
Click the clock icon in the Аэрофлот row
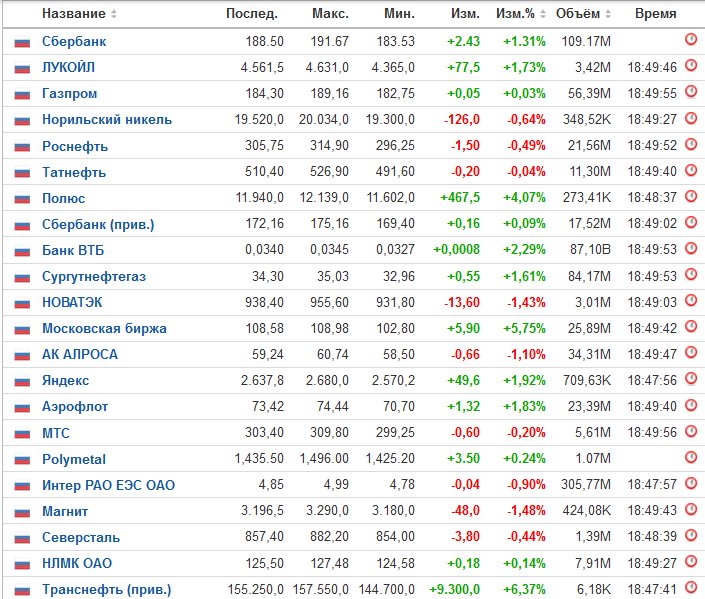point(691,405)
